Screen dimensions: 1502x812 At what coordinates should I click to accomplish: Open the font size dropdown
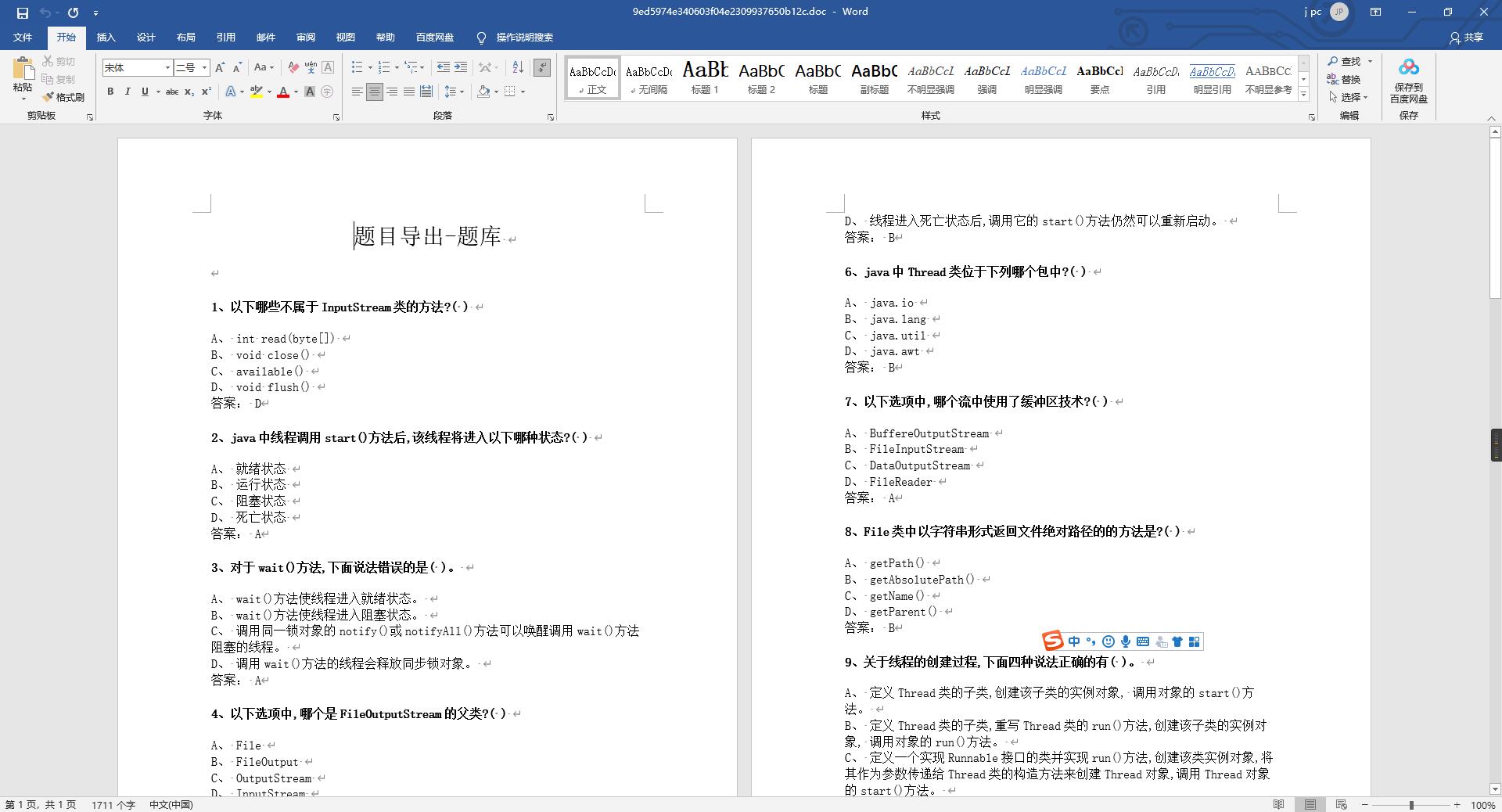tap(205, 68)
